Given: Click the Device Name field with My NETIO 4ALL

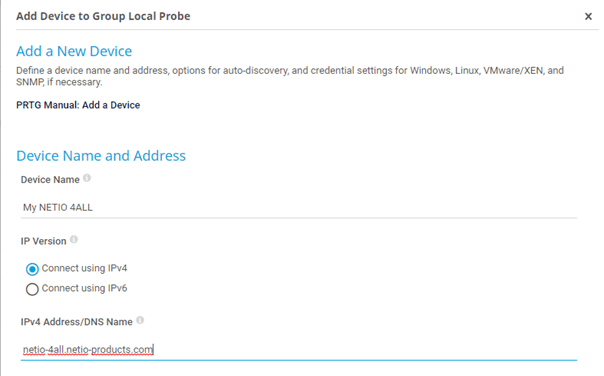Looking at the screenshot, I should [x=299, y=208].
